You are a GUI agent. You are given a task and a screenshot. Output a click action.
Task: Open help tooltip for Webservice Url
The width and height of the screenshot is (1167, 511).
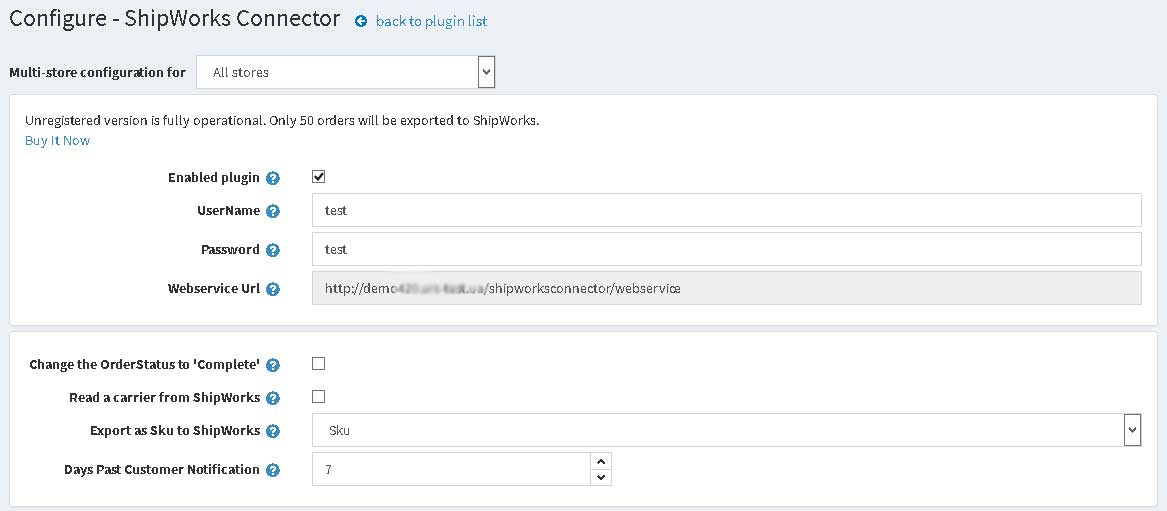point(272,289)
